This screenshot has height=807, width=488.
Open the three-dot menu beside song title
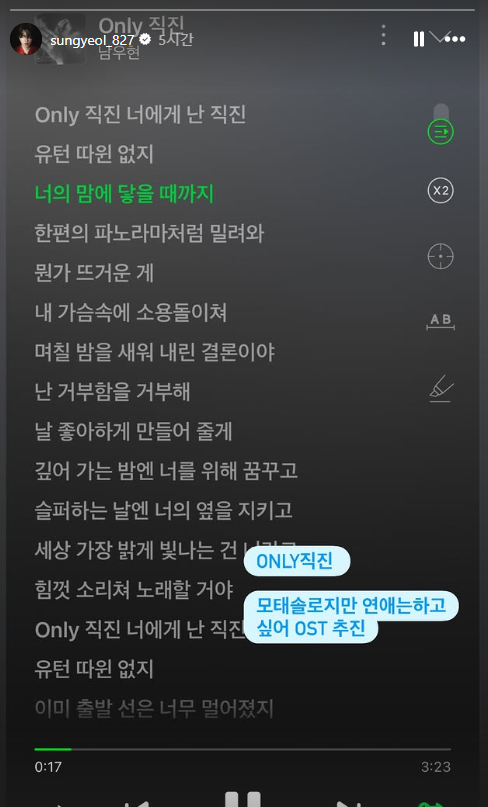click(384, 36)
